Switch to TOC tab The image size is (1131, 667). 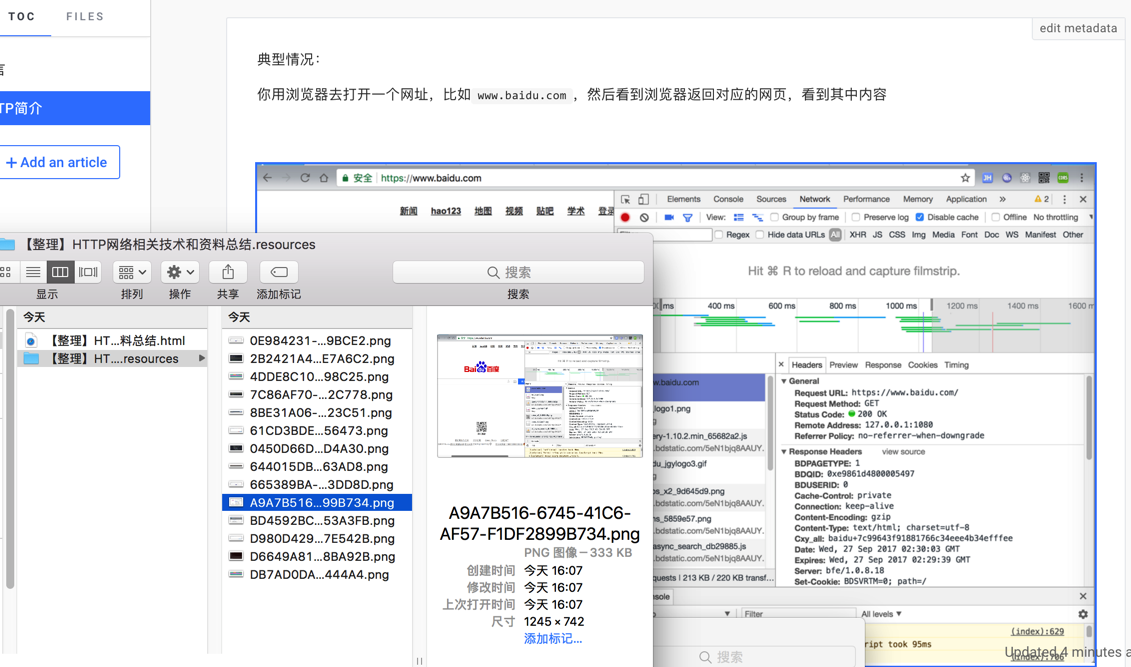[22, 17]
